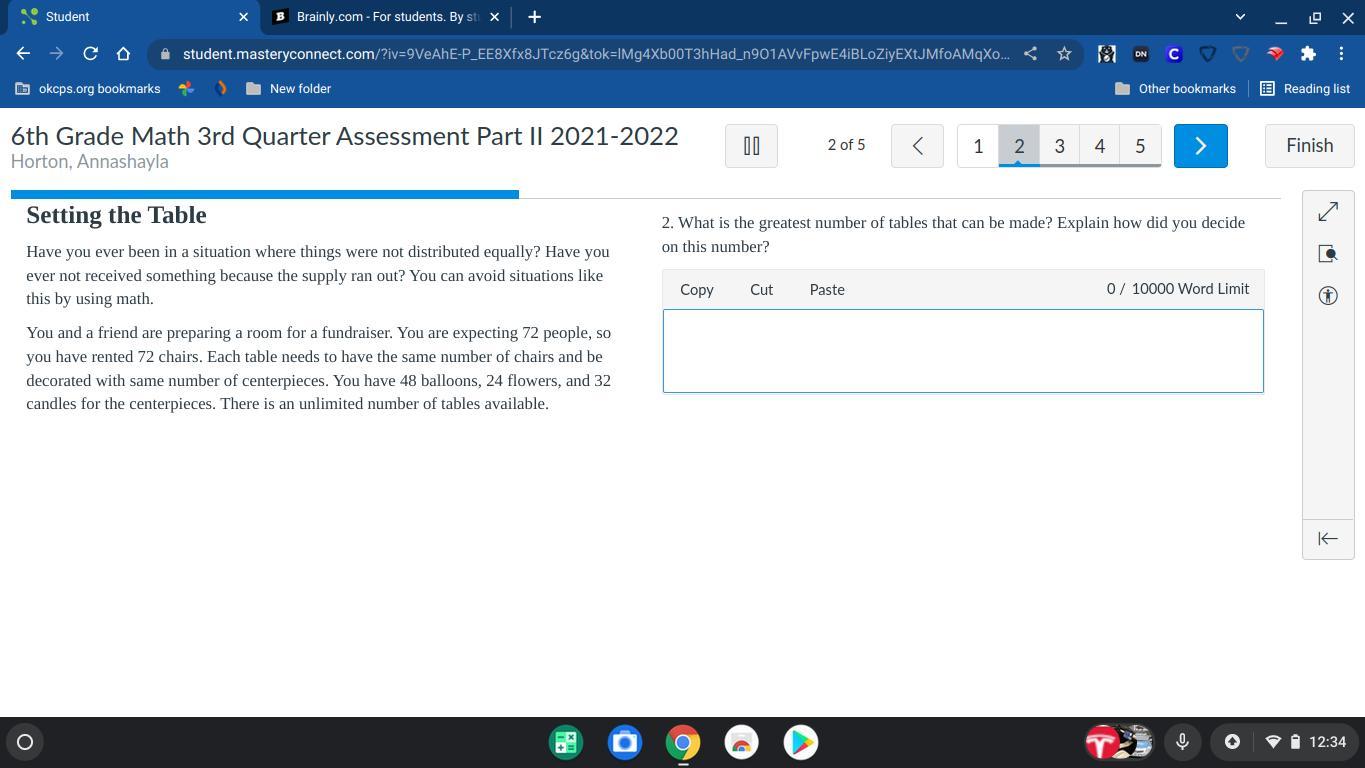This screenshot has width=1365, height=768.
Task: Go forward in browser history
Action: pyautogui.click(x=56, y=54)
